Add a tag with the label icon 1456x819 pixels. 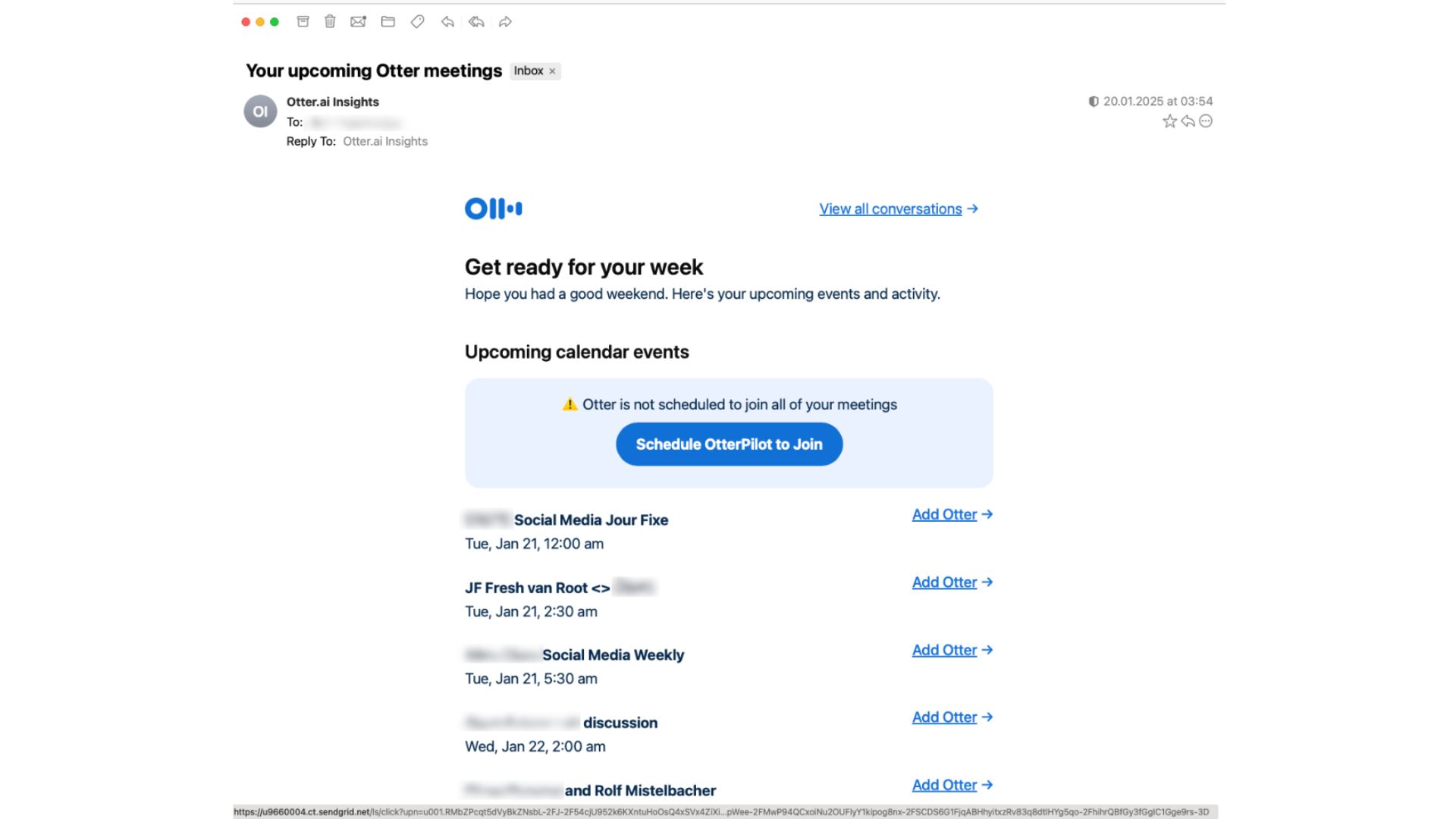pyautogui.click(x=417, y=22)
